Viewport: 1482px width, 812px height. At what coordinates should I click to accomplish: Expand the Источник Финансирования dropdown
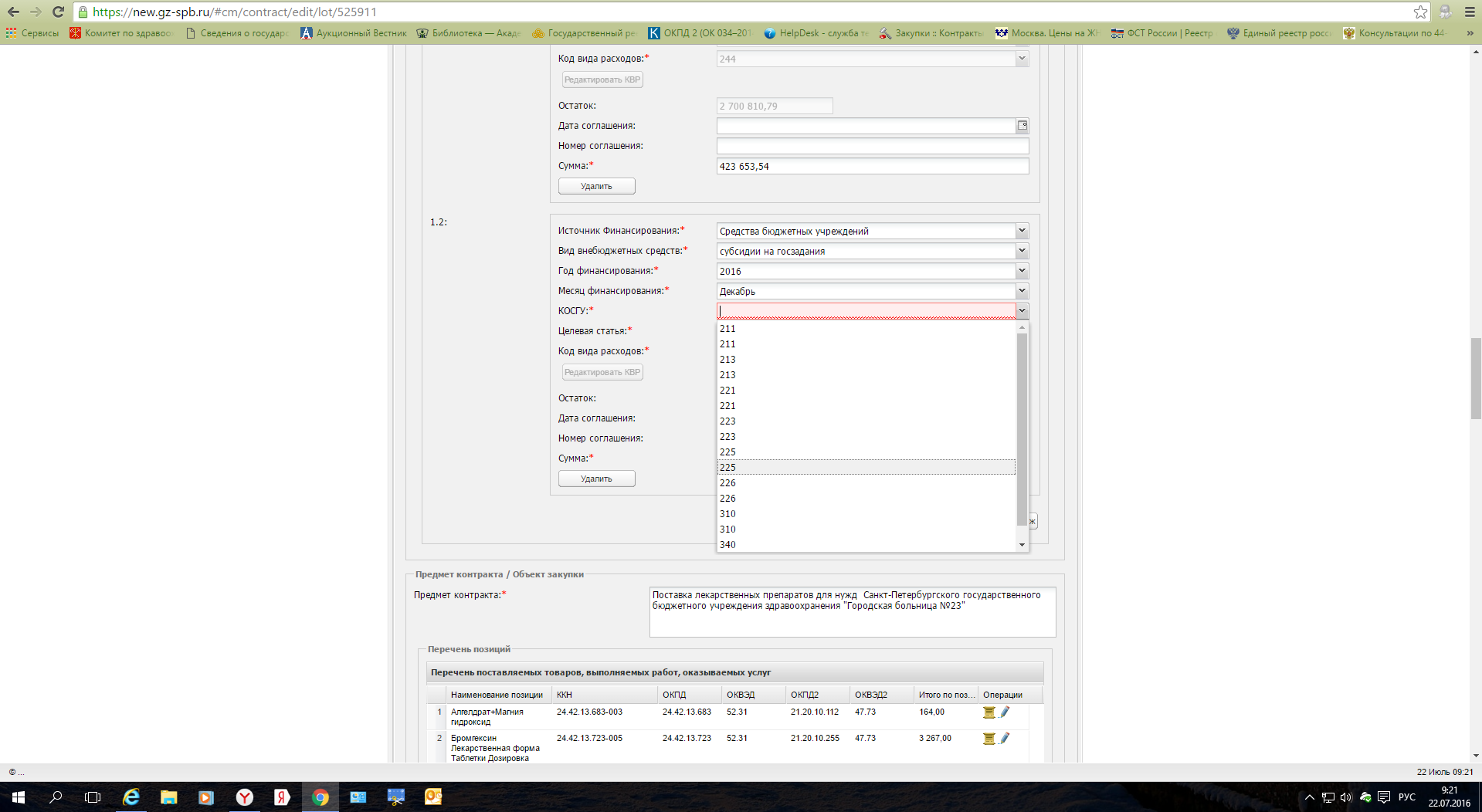click(x=1021, y=231)
